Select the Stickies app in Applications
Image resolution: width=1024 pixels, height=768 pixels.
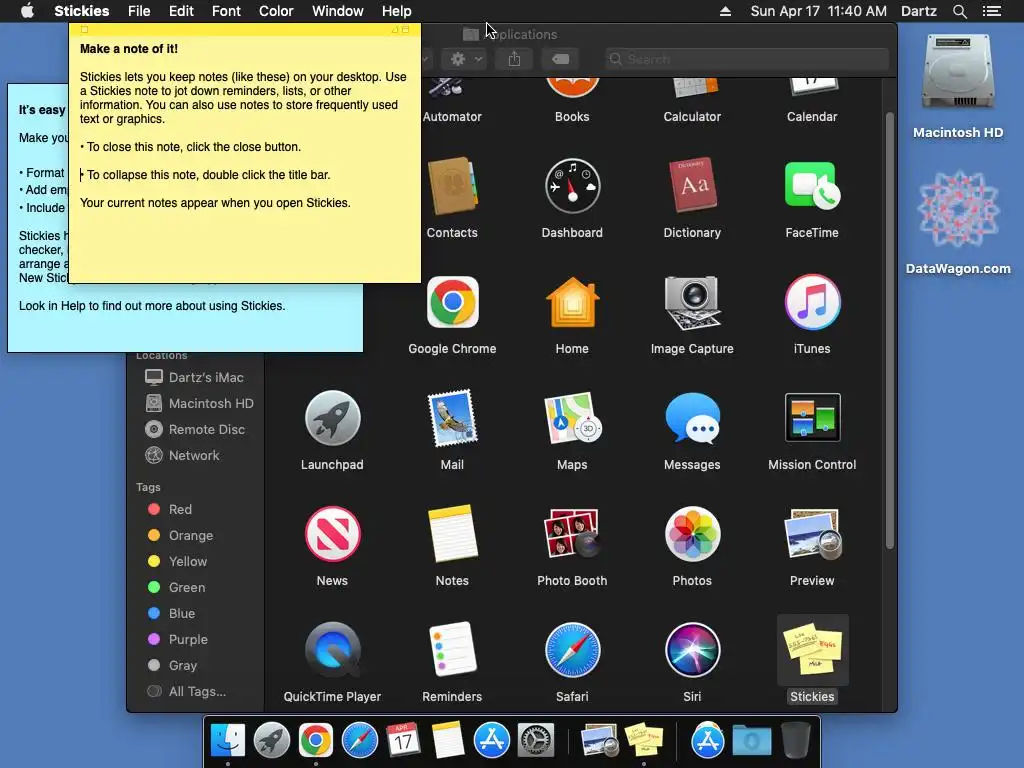812,650
